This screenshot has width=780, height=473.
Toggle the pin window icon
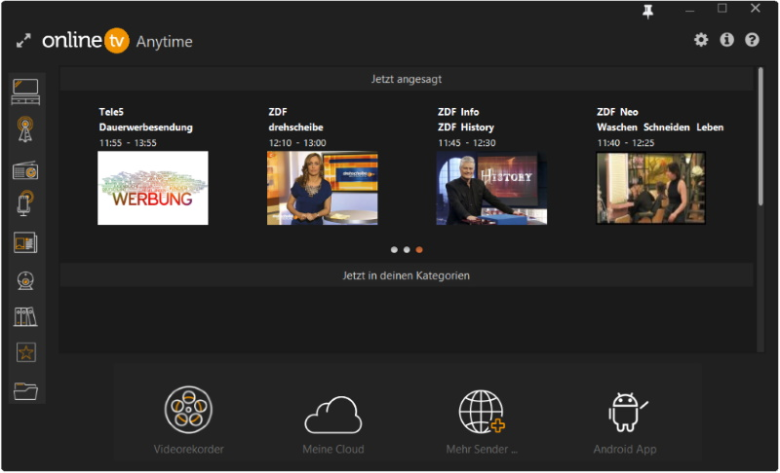648,12
